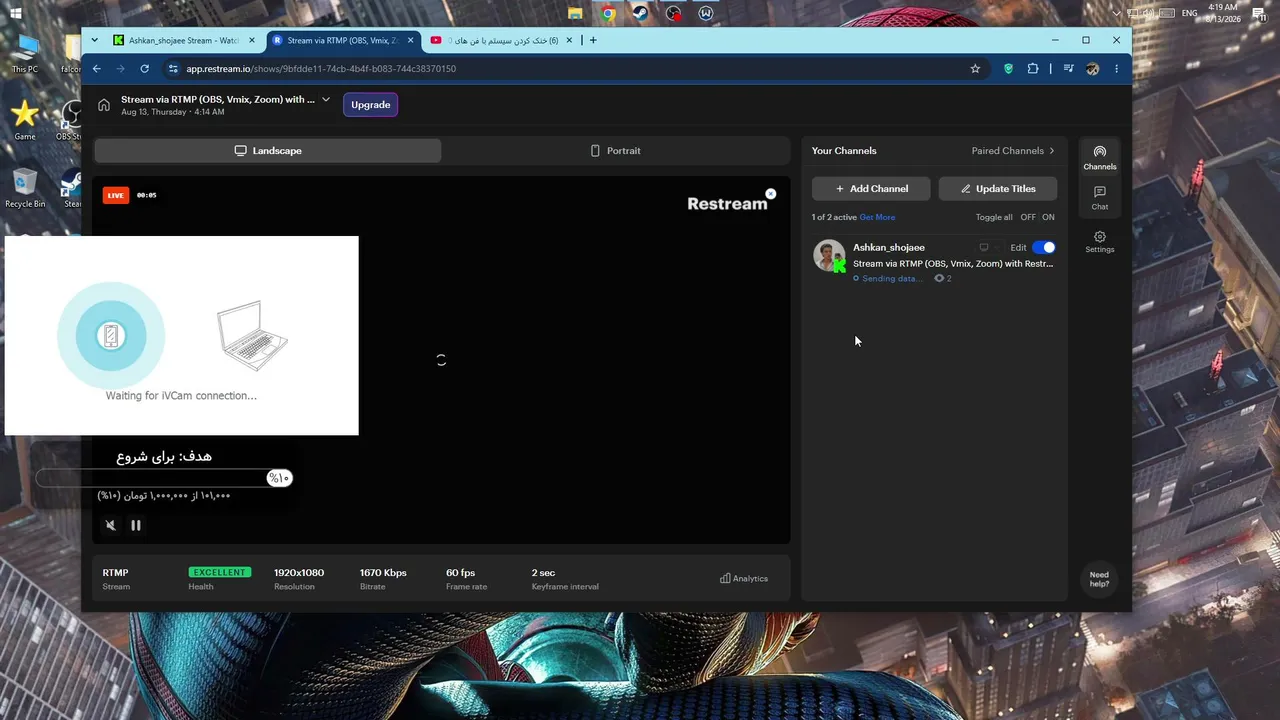Open Steam from the taskbar
This screenshot has height=720, width=1280.
pyautogui.click(x=640, y=13)
